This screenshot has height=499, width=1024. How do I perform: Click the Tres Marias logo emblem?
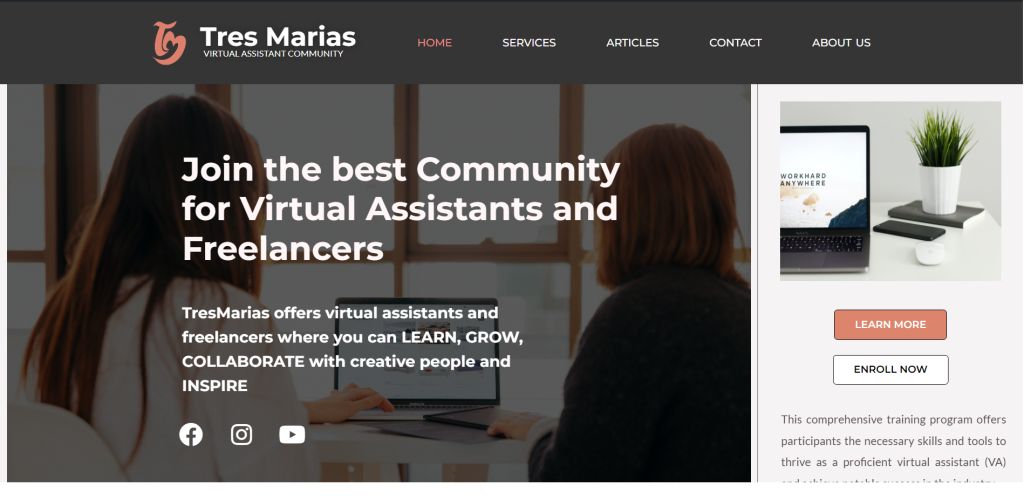(x=169, y=43)
